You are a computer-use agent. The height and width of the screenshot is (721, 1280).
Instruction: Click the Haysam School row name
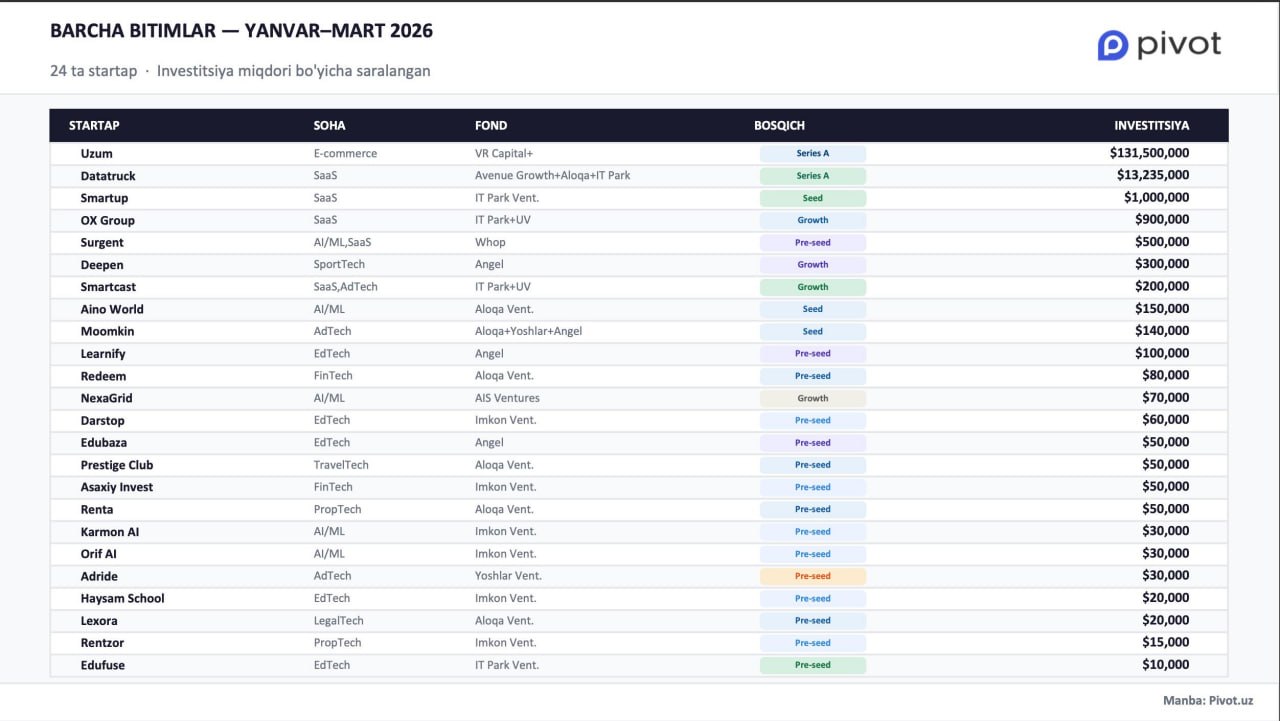point(122,598)
